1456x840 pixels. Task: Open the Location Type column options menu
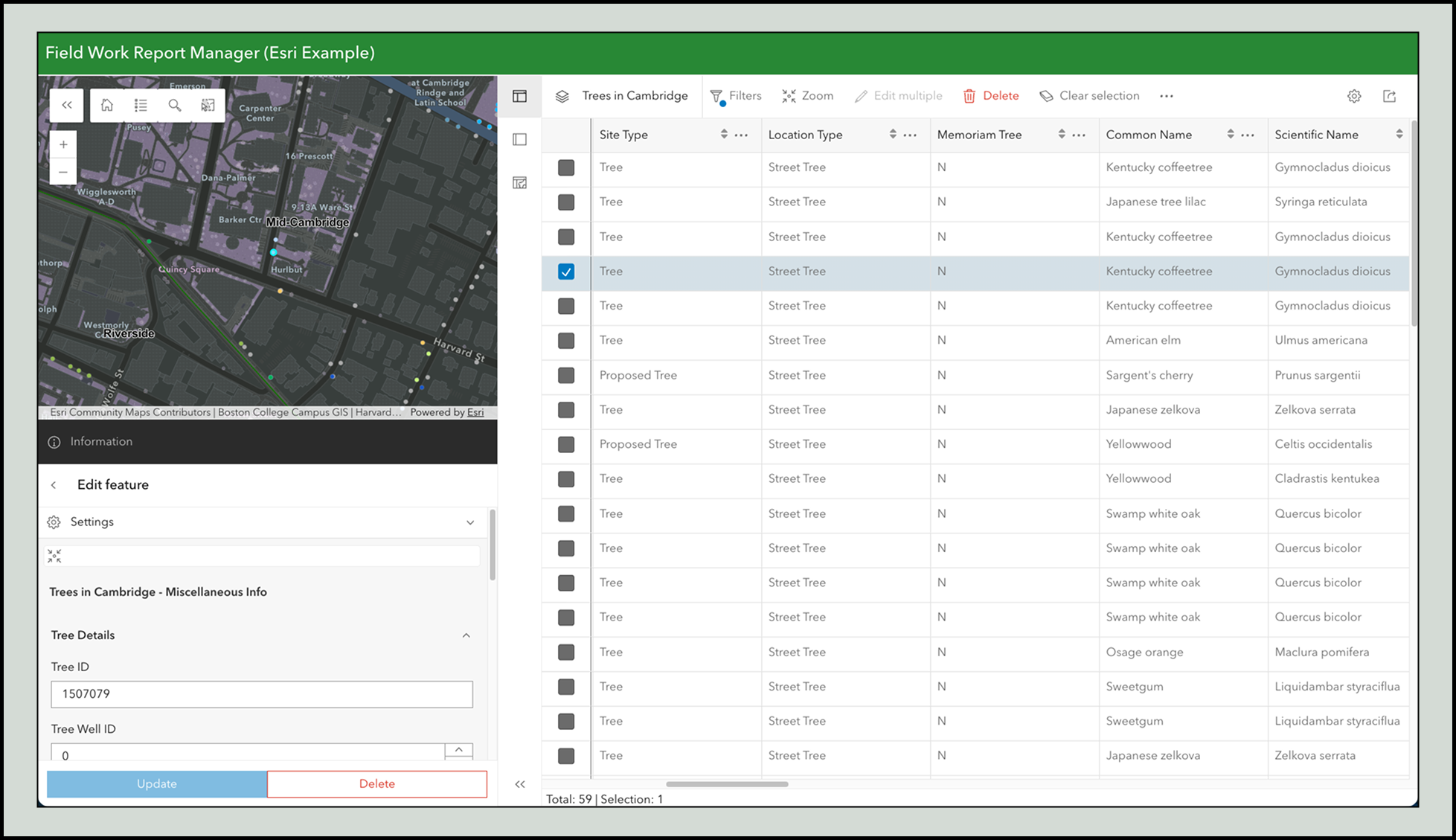[x=911, y=135]
